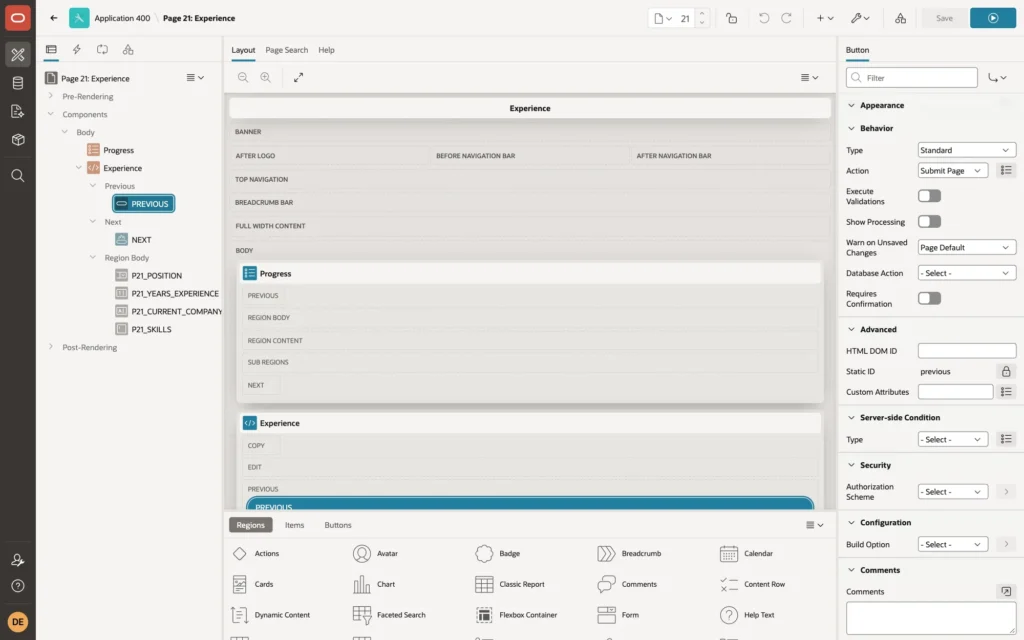Viewport: 1024px width, 640px height.
Task: Increment the page number stepper
Action: click(702, 14)
